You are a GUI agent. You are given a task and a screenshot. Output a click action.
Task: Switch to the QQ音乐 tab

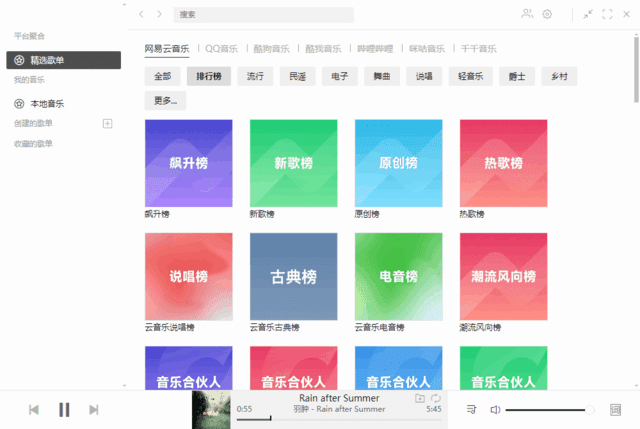pyautogui.click(x=221, y=49)
